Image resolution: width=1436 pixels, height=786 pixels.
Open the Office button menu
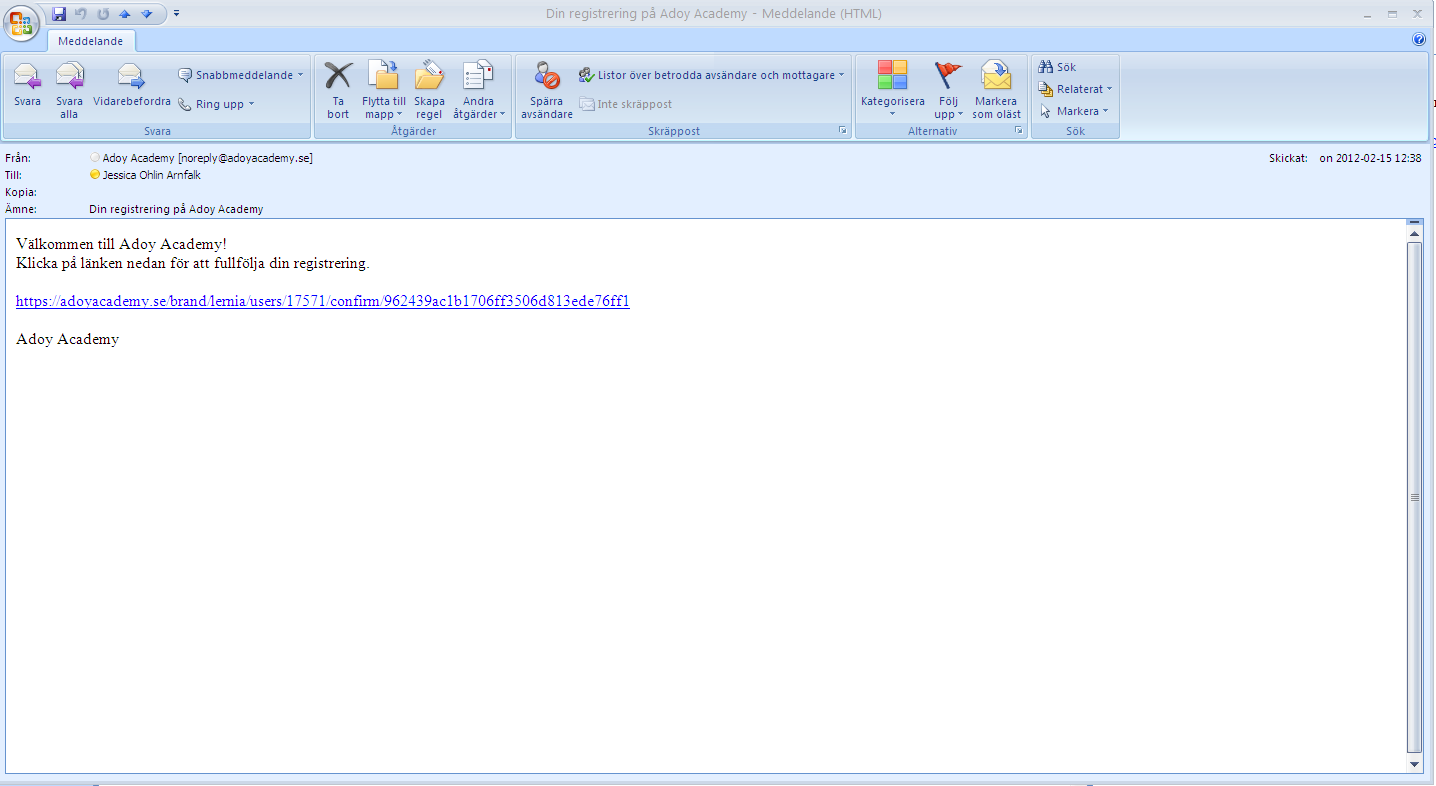[20, 24]
